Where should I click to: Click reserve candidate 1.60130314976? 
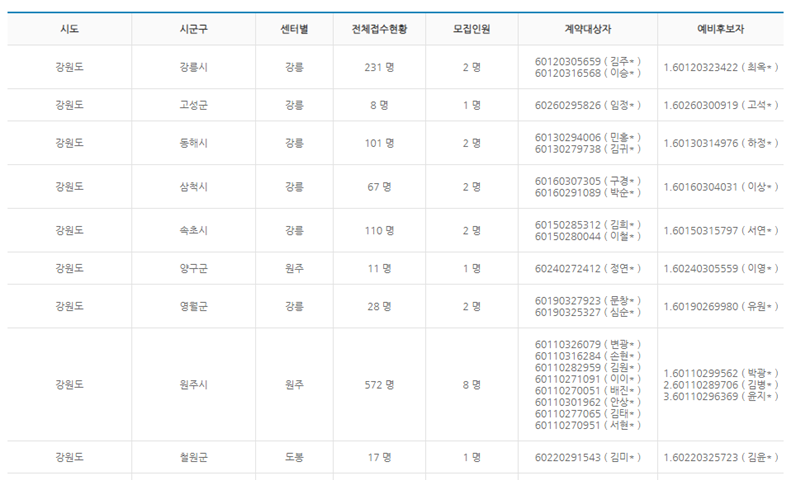point(721,143)
